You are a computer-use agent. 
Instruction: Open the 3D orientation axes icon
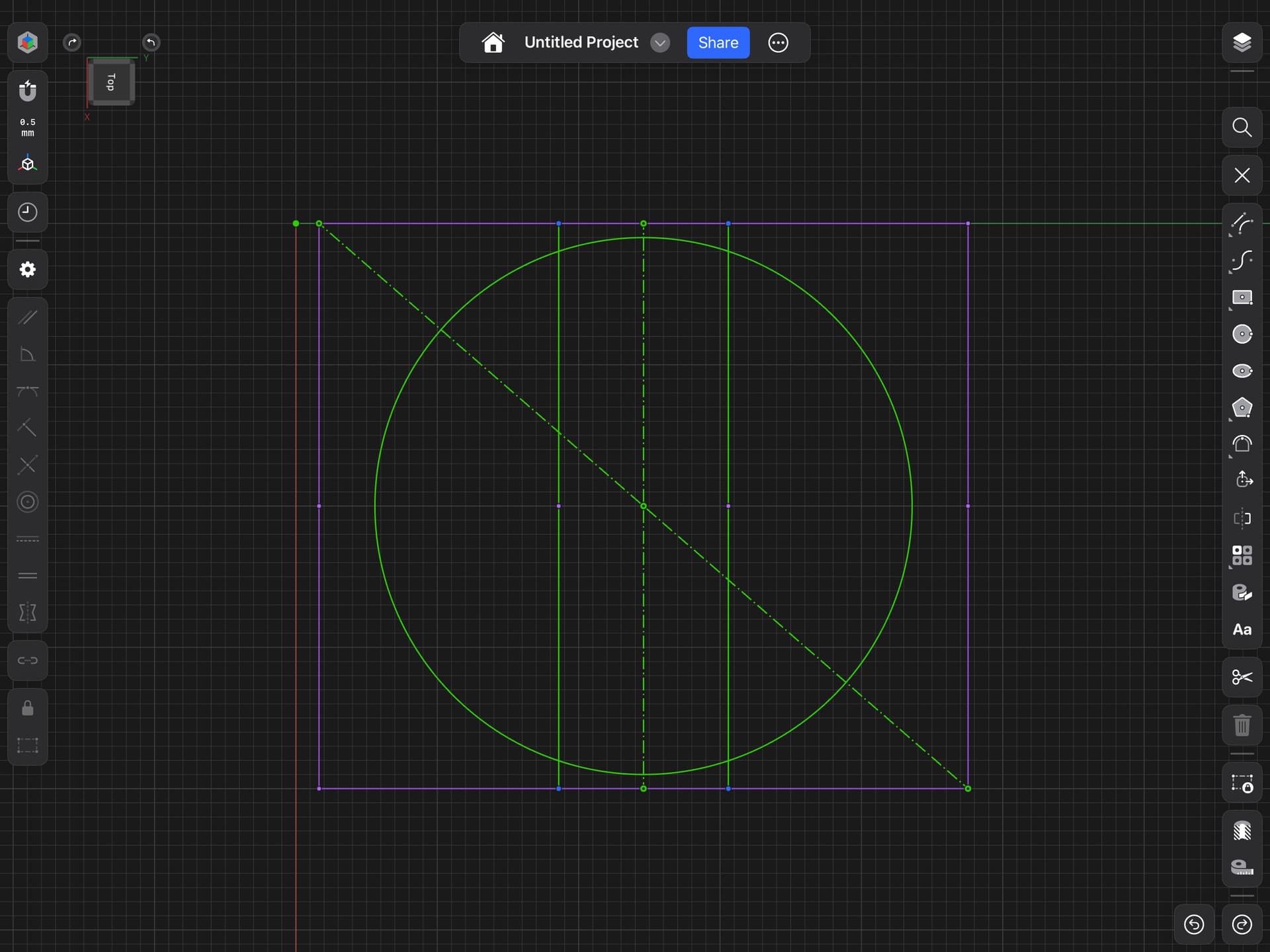click(27, 164)
